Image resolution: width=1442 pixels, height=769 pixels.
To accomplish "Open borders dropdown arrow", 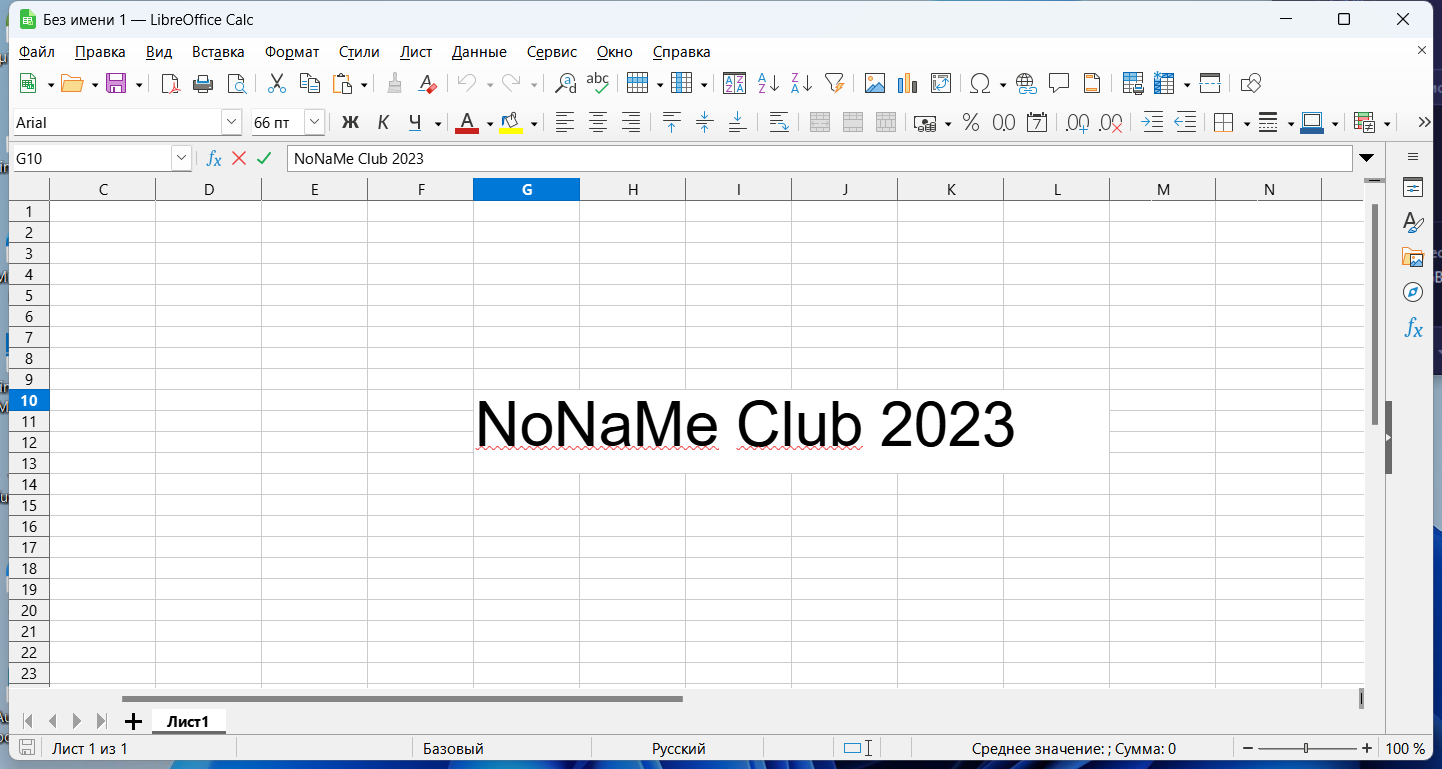I will pos(1247,124).
